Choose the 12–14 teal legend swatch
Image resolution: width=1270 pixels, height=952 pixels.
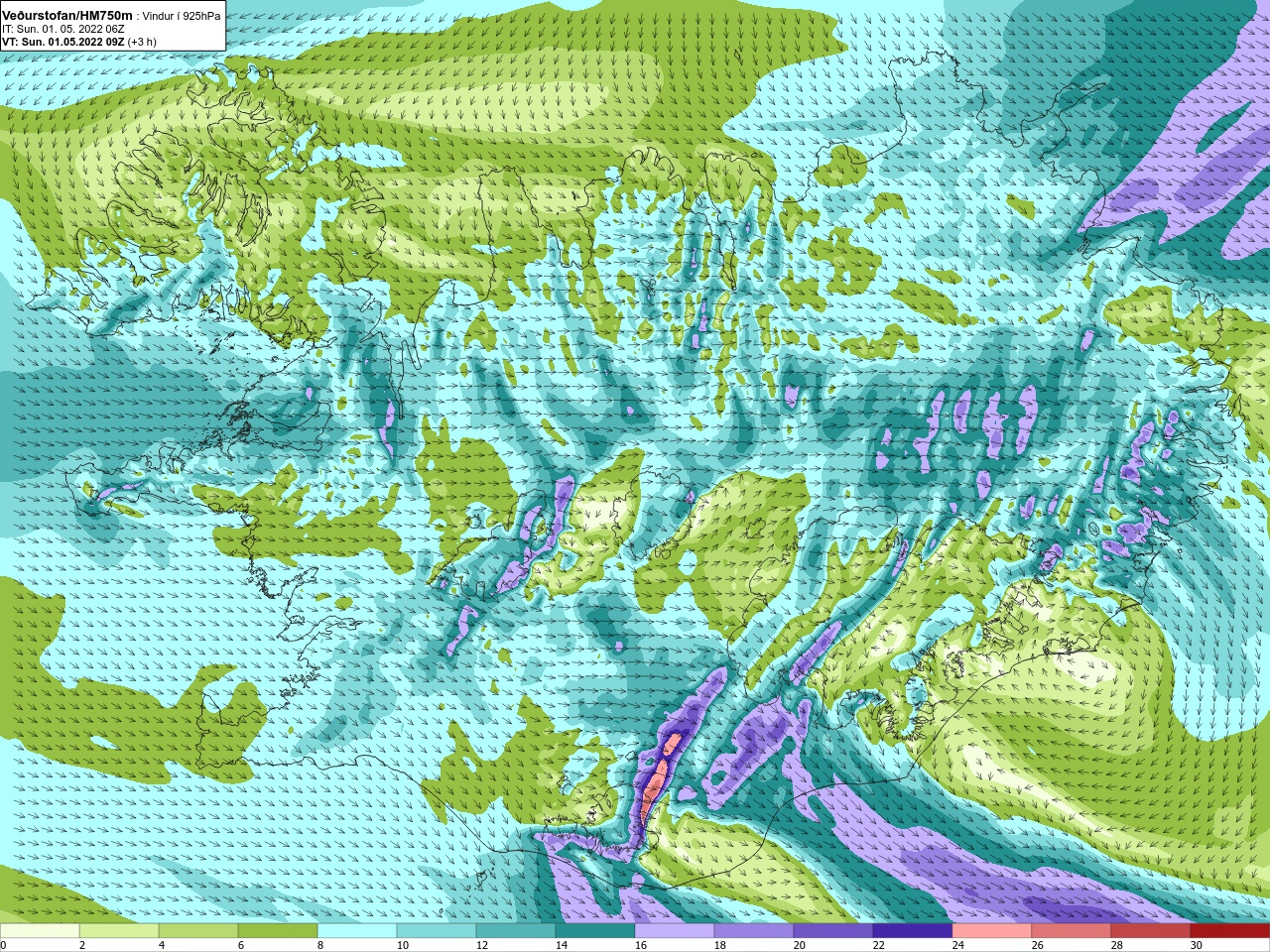(516, 931)
